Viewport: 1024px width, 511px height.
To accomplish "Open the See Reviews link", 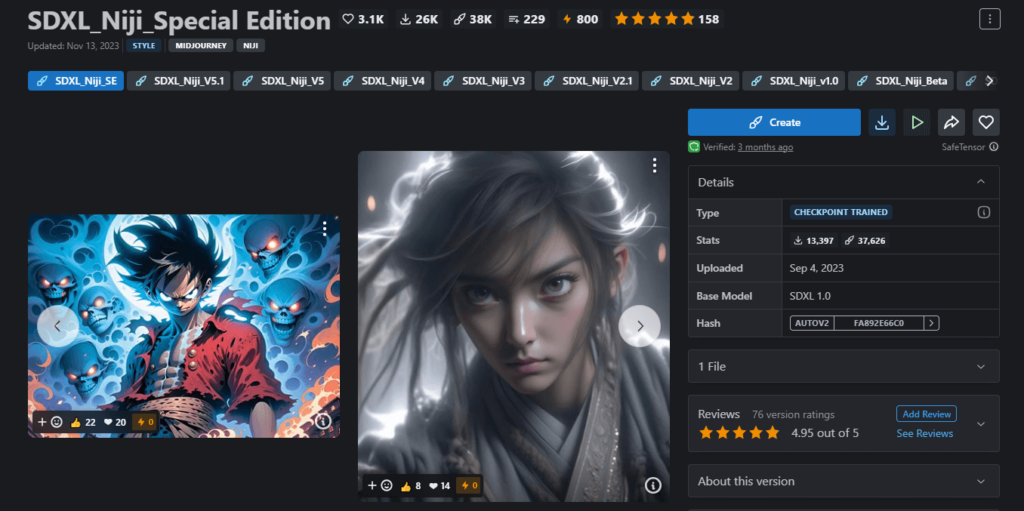I will click(924, 433).
